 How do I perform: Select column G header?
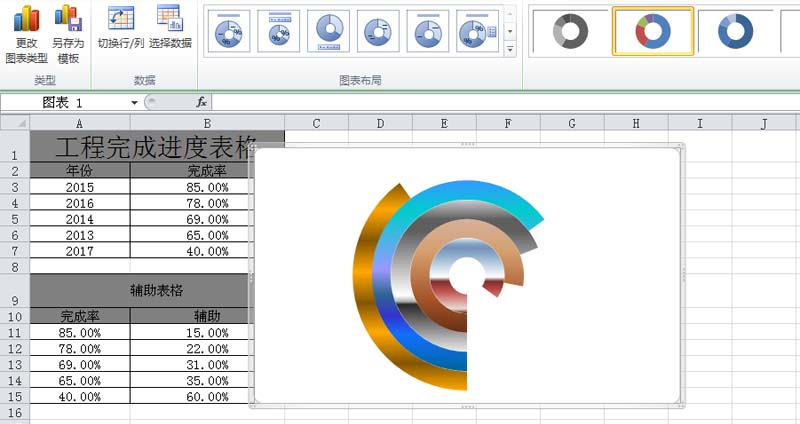click(572, 123)
